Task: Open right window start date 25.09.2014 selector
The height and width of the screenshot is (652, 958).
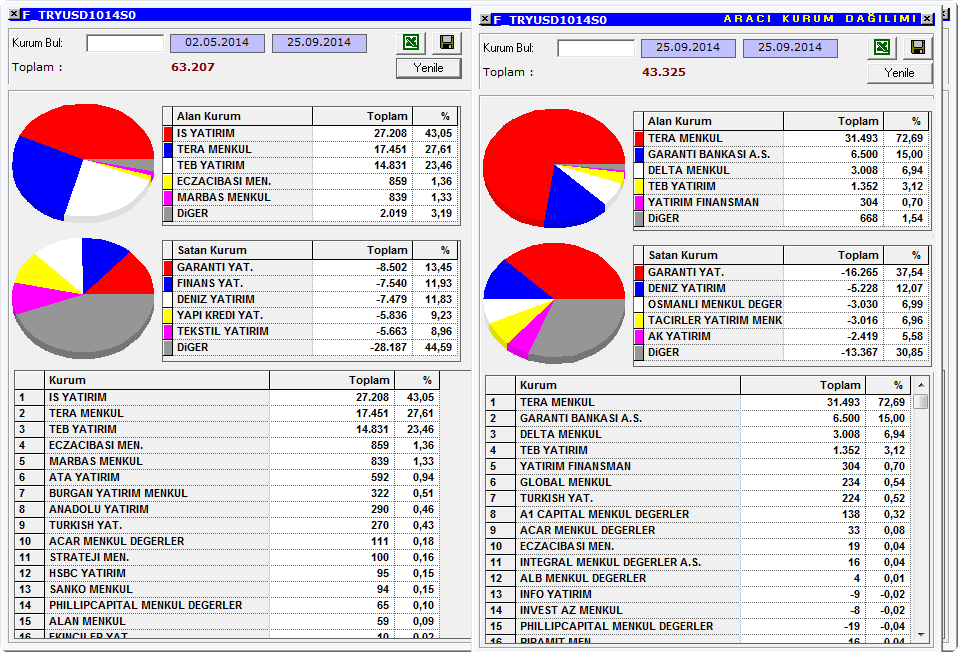Action: pos(688,48)
